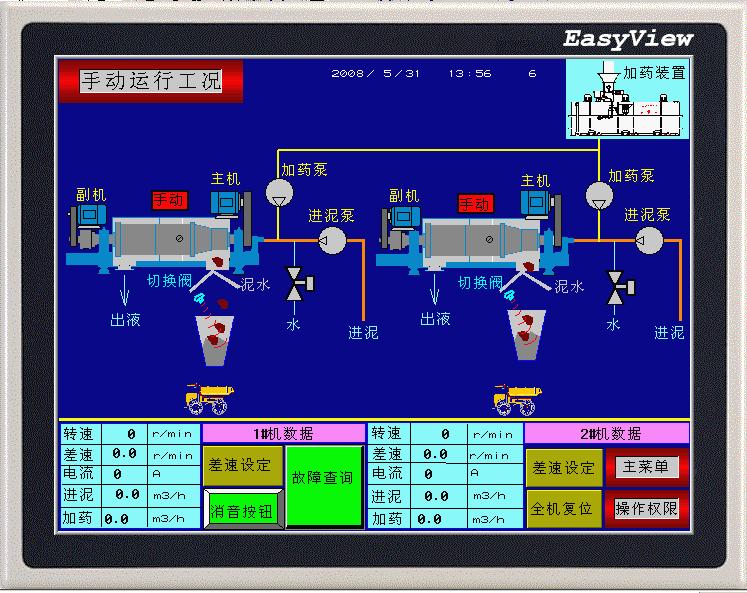Click machine 1 出液 outlet arrow
747x593 pixels.
click(125, 290)
